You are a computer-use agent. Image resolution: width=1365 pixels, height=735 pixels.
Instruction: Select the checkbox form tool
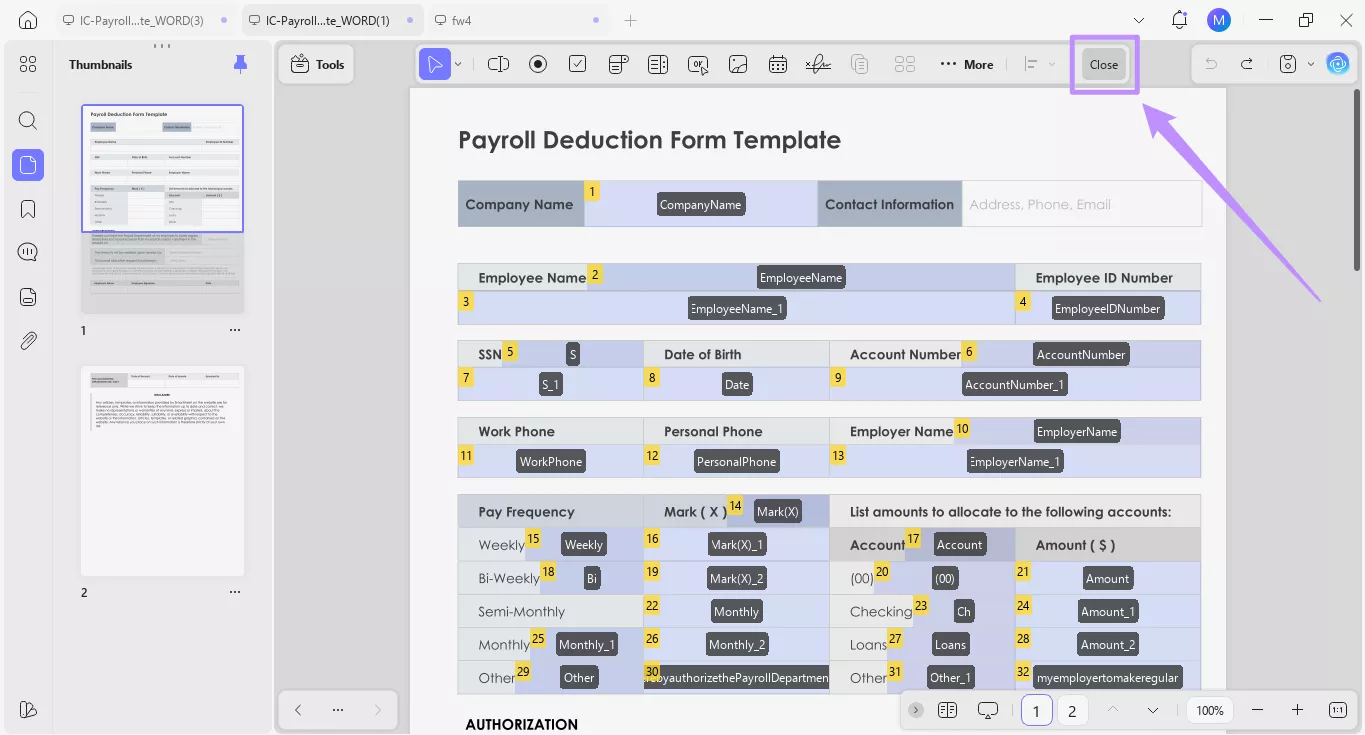coord(578,64)
